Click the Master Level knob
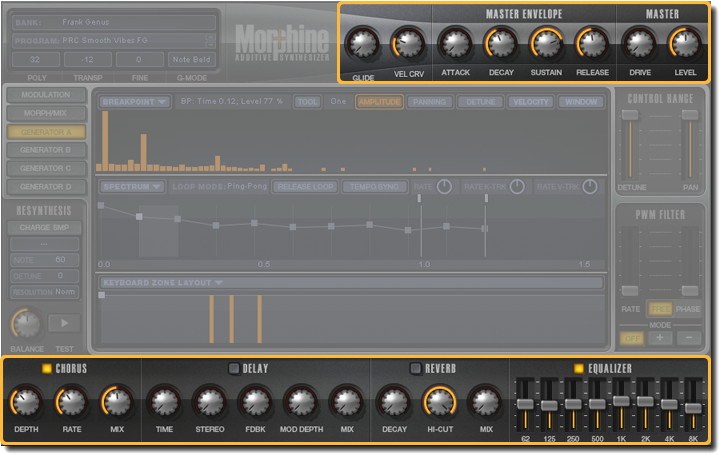 (686, 44)
